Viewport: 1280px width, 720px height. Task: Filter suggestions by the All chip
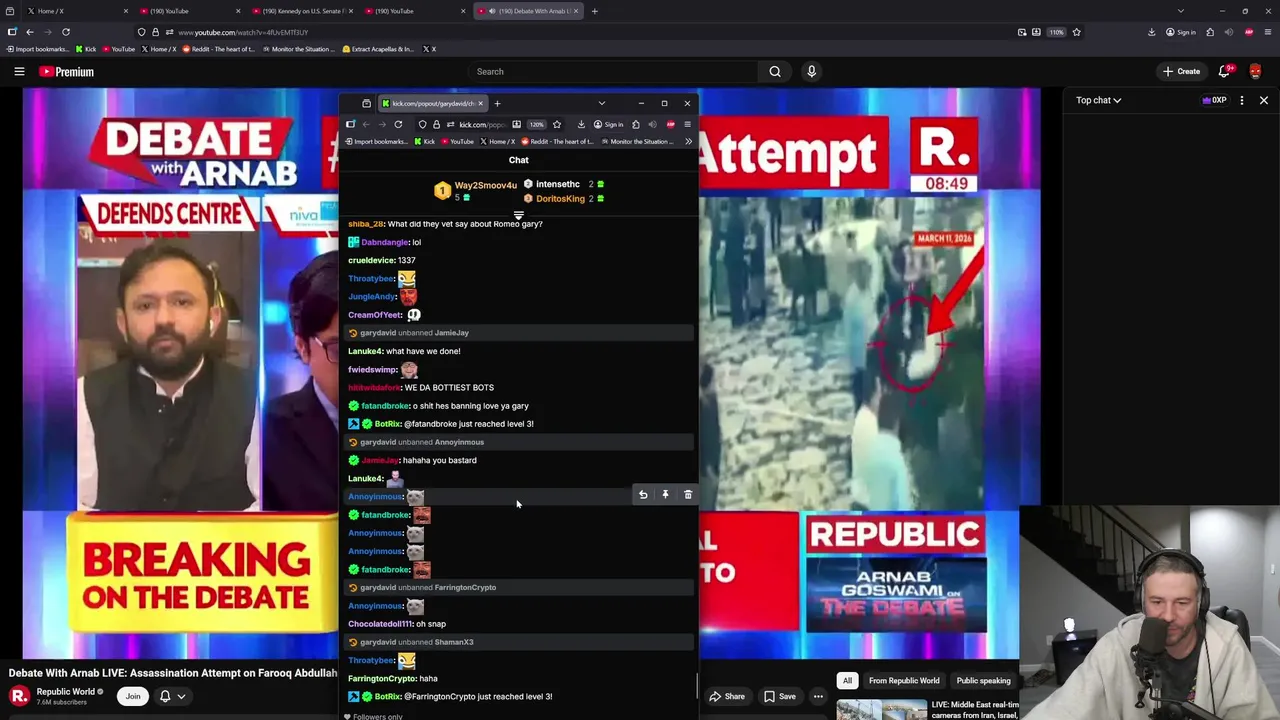(847, 681)
